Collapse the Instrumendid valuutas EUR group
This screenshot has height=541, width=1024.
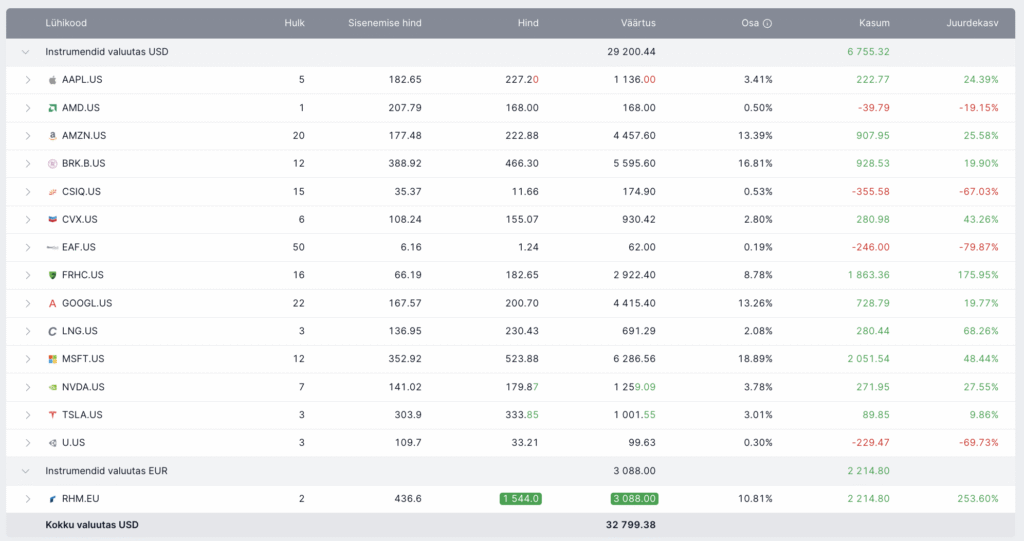pos(25,470)
